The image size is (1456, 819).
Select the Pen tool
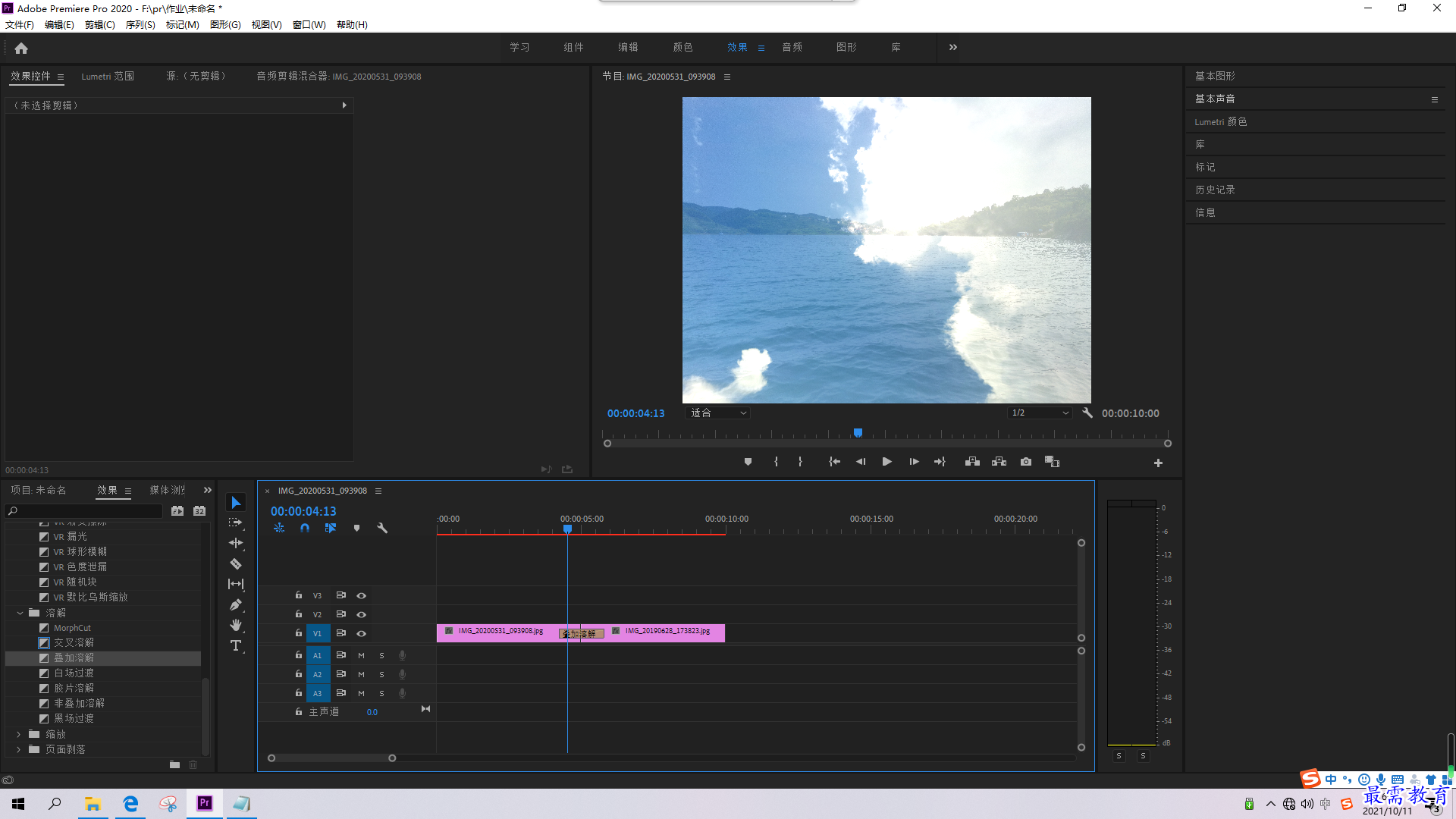(x=236, y=604)
